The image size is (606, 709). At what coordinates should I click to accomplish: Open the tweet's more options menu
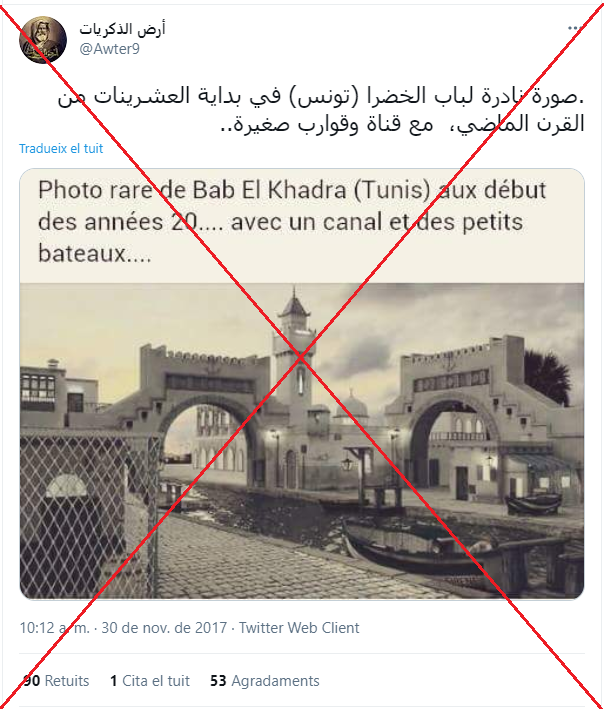[x=575, y=28]
